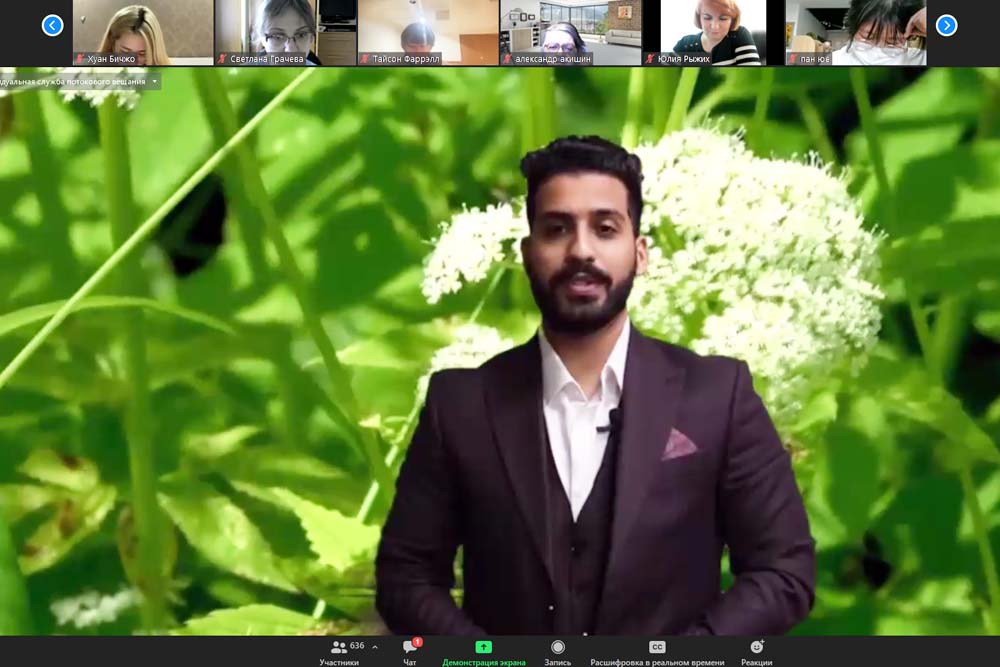Select Юлия Рыжих's video thumbnail
The width and height of the screenshot is (1000, 667).
(712, 32)
